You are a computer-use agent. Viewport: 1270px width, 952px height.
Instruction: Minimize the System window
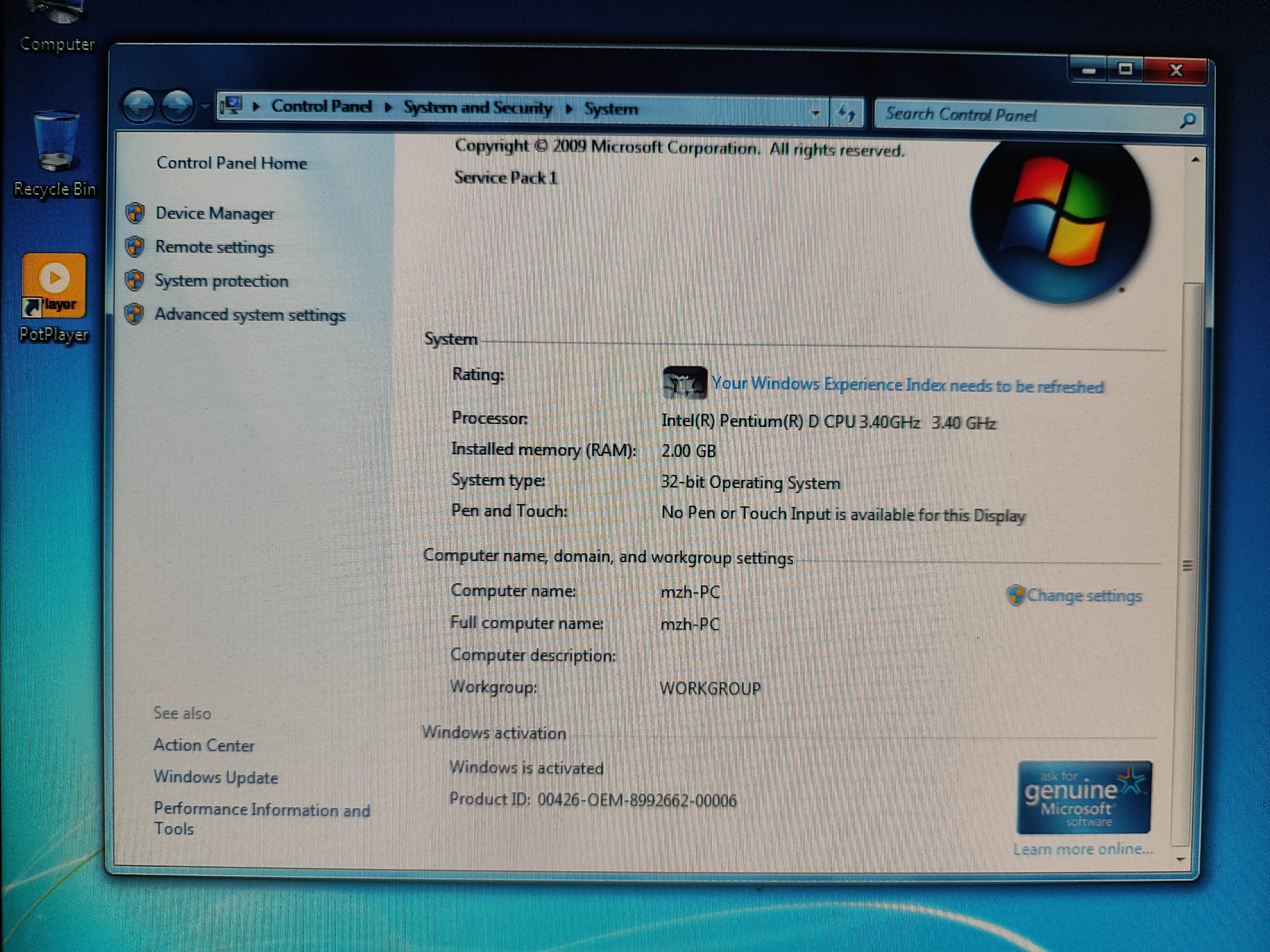[1089, 70]
